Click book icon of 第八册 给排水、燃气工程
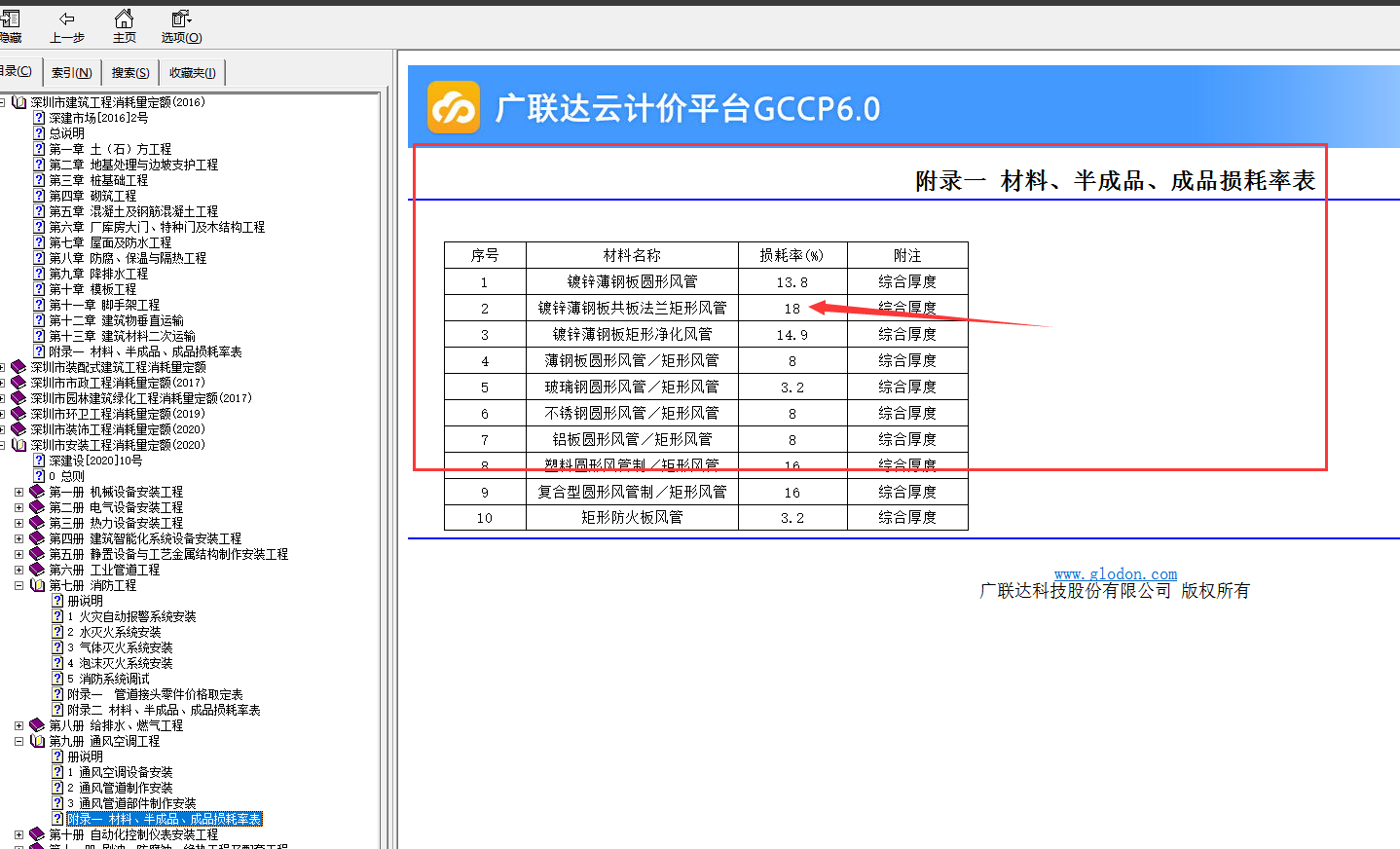The width and height of the screenshot is (1400, 849). pos(37,725)
